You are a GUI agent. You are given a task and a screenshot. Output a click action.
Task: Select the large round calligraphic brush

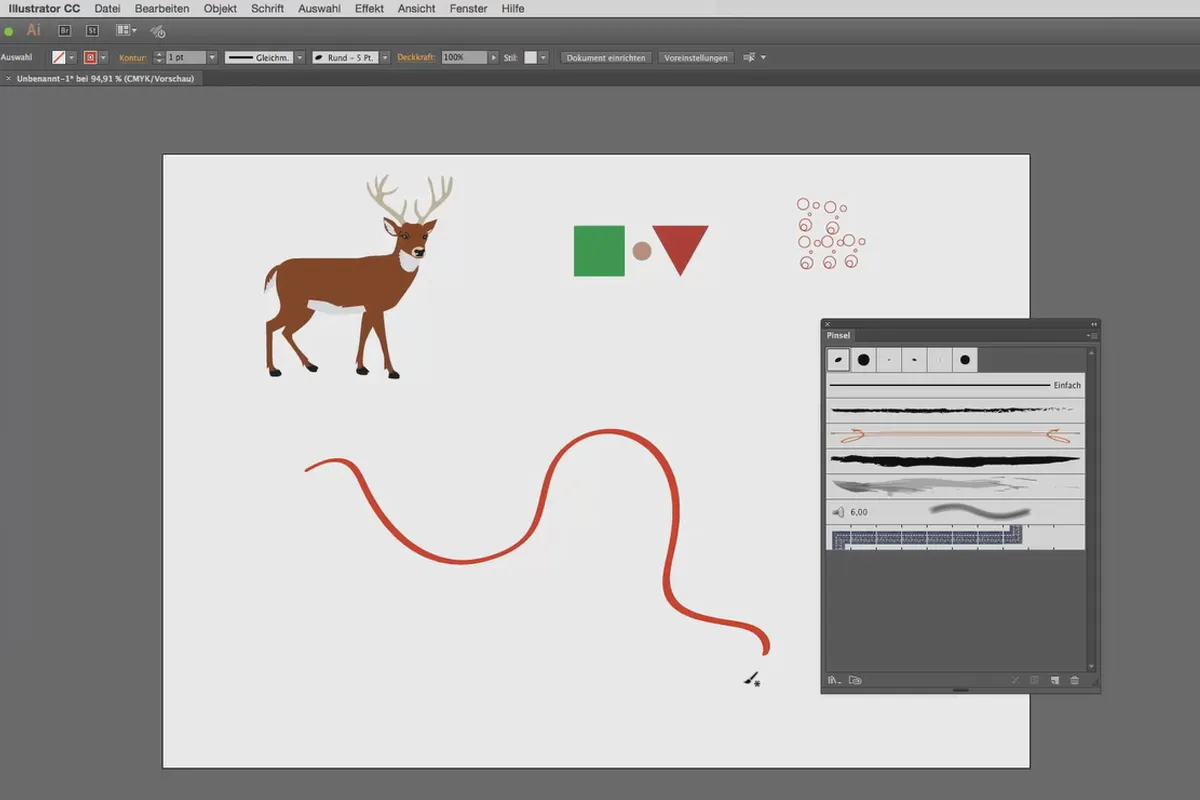coord(863,359)
